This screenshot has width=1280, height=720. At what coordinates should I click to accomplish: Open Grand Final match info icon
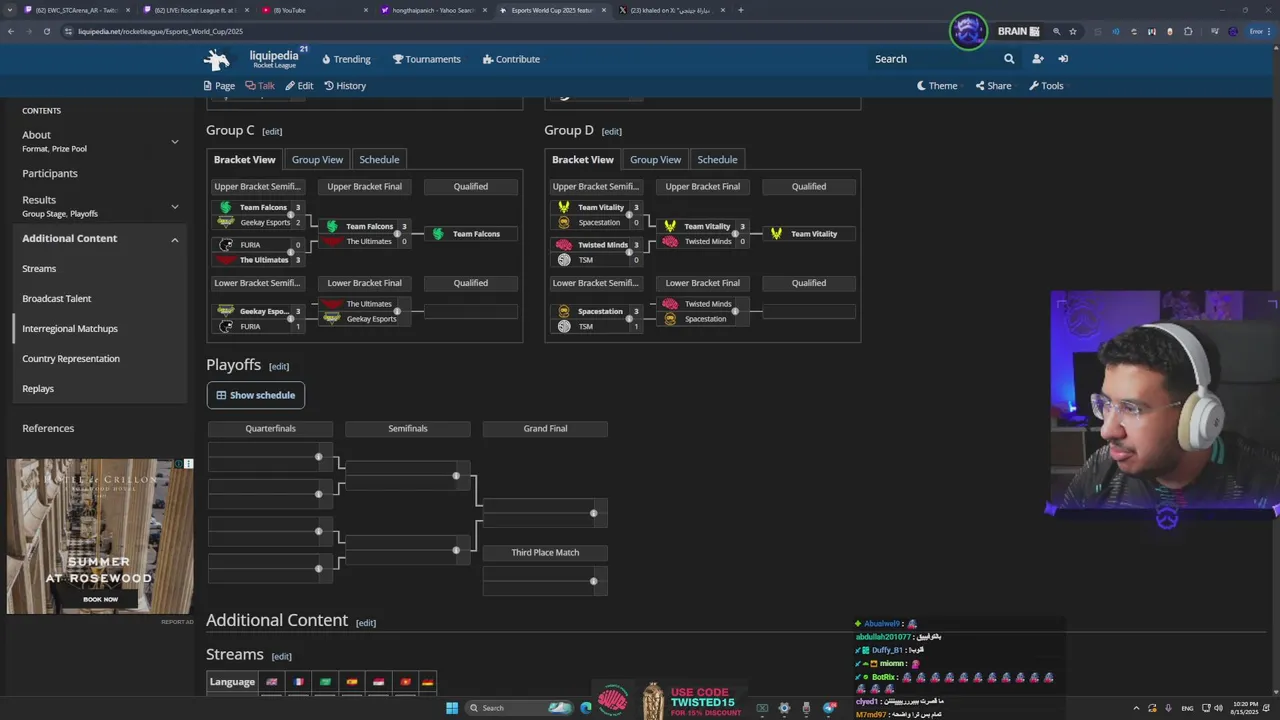click(593, 513)
